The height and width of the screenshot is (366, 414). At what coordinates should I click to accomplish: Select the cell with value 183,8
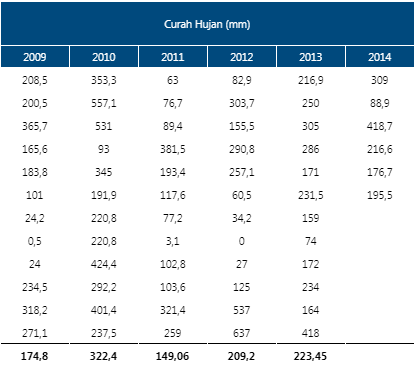click(35, 172)
